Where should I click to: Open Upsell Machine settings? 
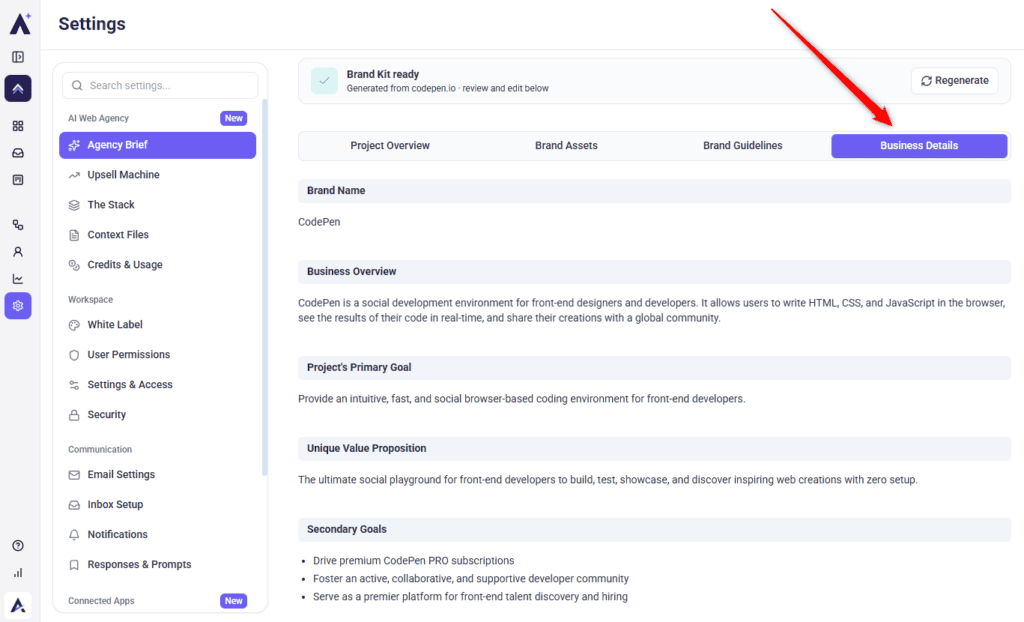157,175
